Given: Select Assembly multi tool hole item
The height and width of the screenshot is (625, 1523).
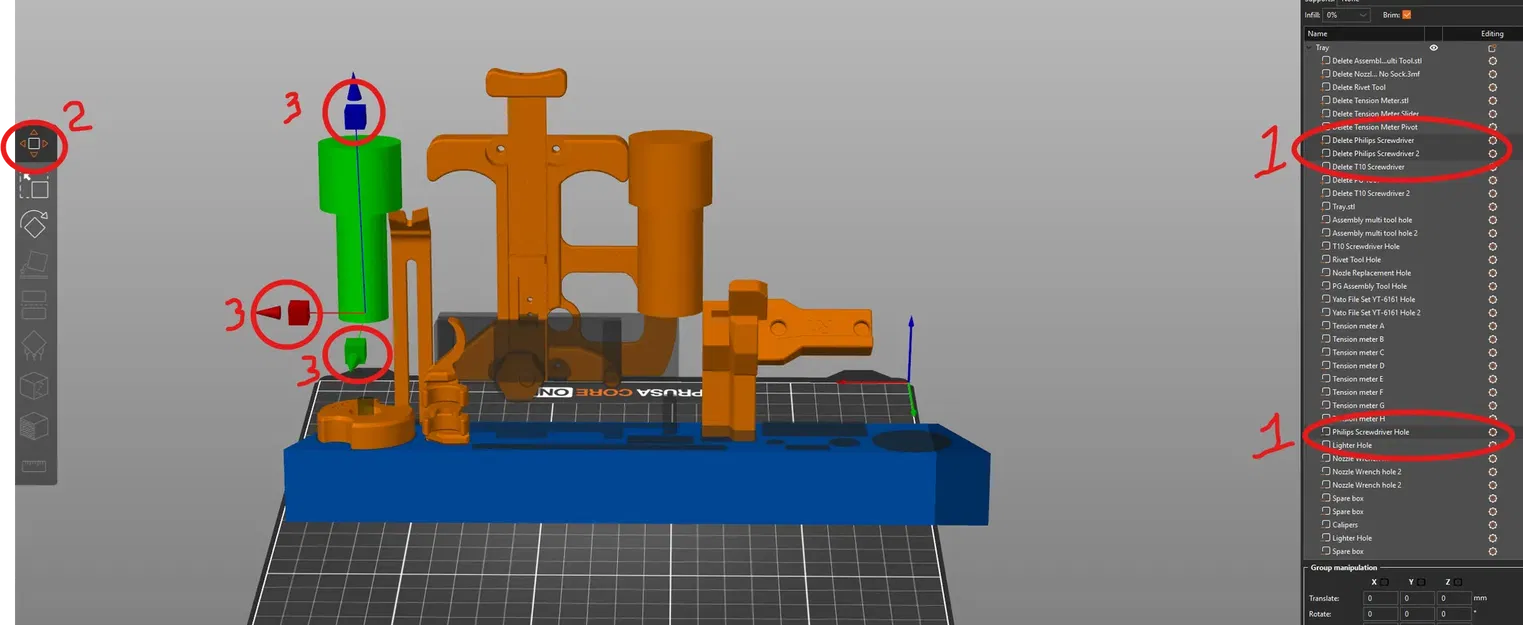Looking at the screenshot, I should pyautogui.click(x=1372, y=220).
